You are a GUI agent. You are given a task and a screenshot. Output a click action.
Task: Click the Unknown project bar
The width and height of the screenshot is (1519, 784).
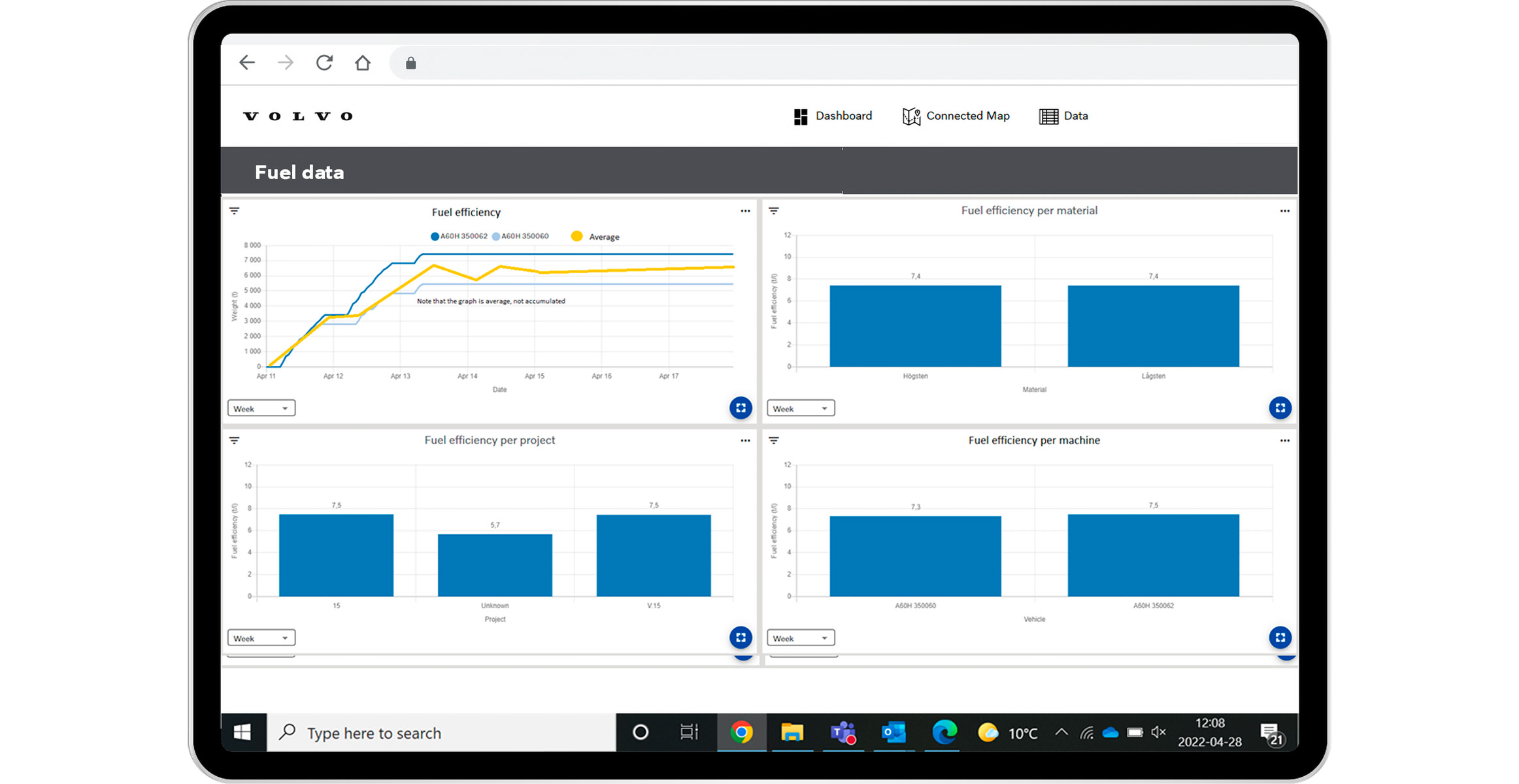[x=495, y=565]
